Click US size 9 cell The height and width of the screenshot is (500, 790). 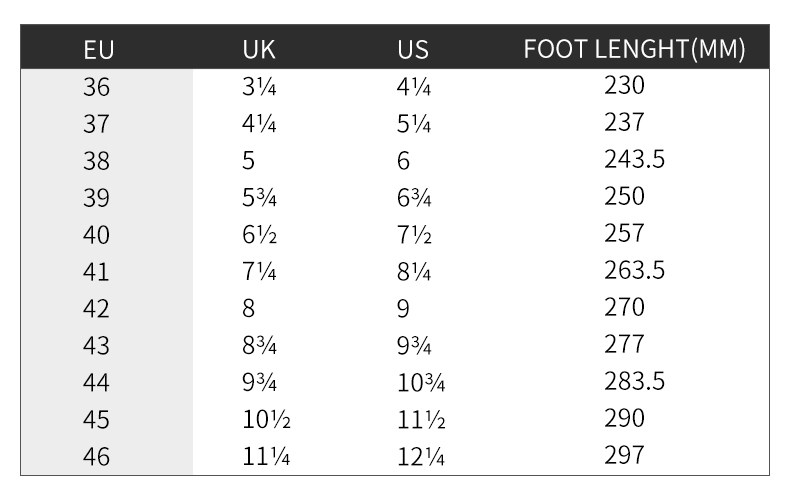click(403, 309)
